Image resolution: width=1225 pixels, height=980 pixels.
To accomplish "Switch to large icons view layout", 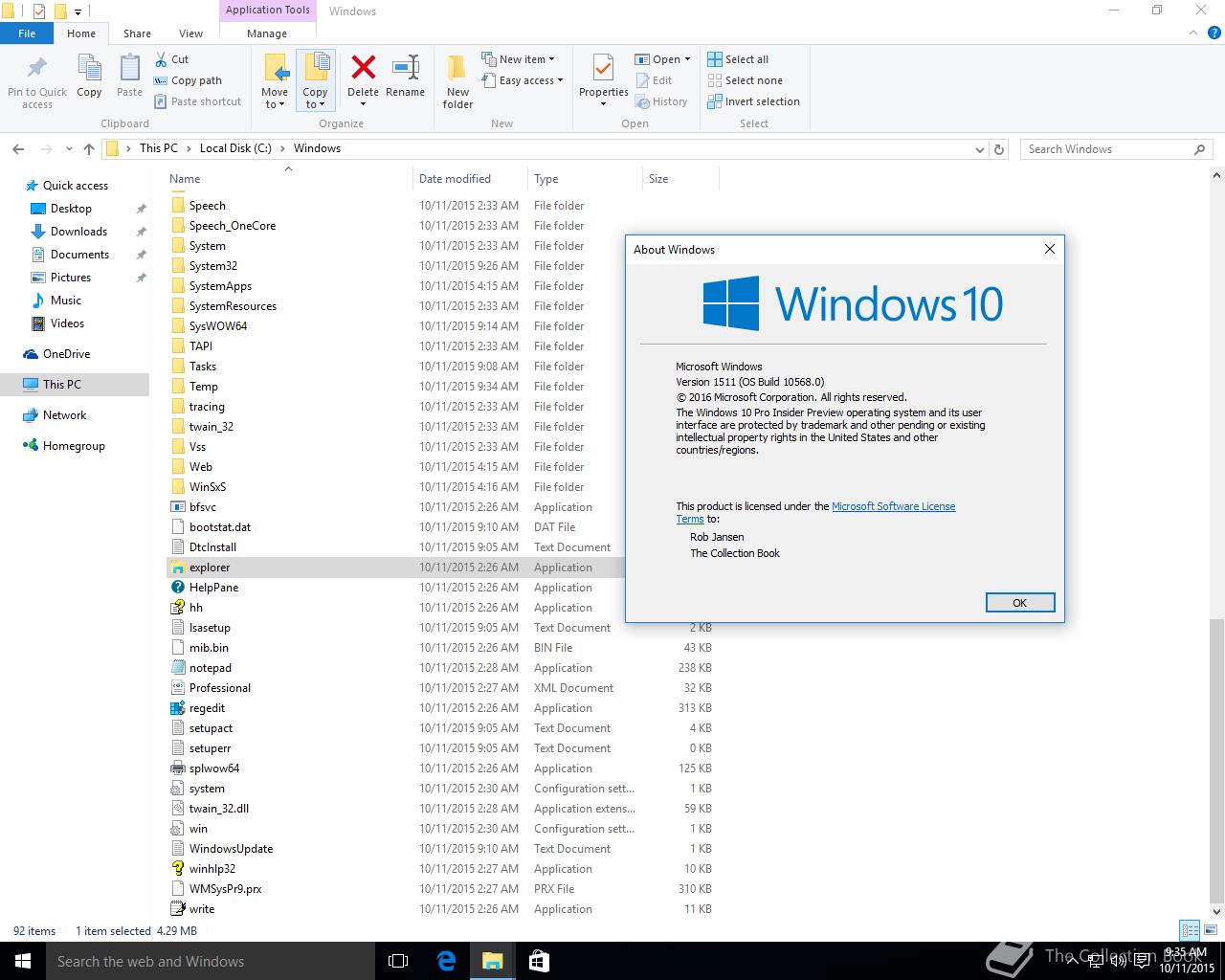I will pyautogui.click(x=1210, y=930).
